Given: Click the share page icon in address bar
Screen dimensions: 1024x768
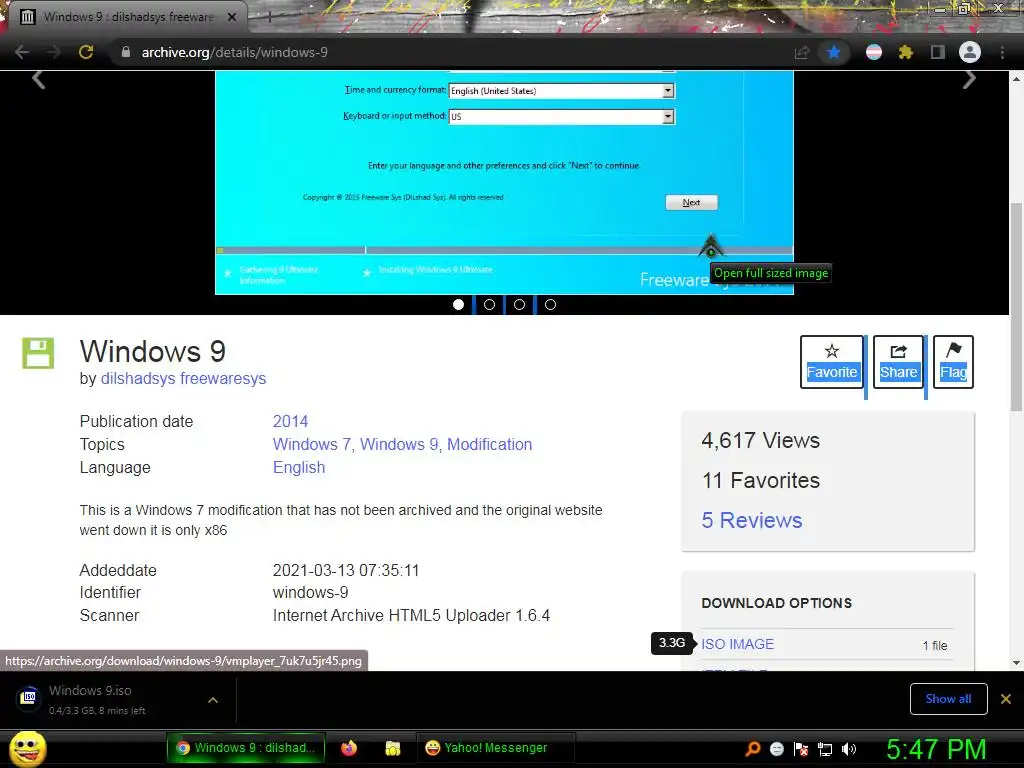Looking at the screenshot, I should (801, 52).
